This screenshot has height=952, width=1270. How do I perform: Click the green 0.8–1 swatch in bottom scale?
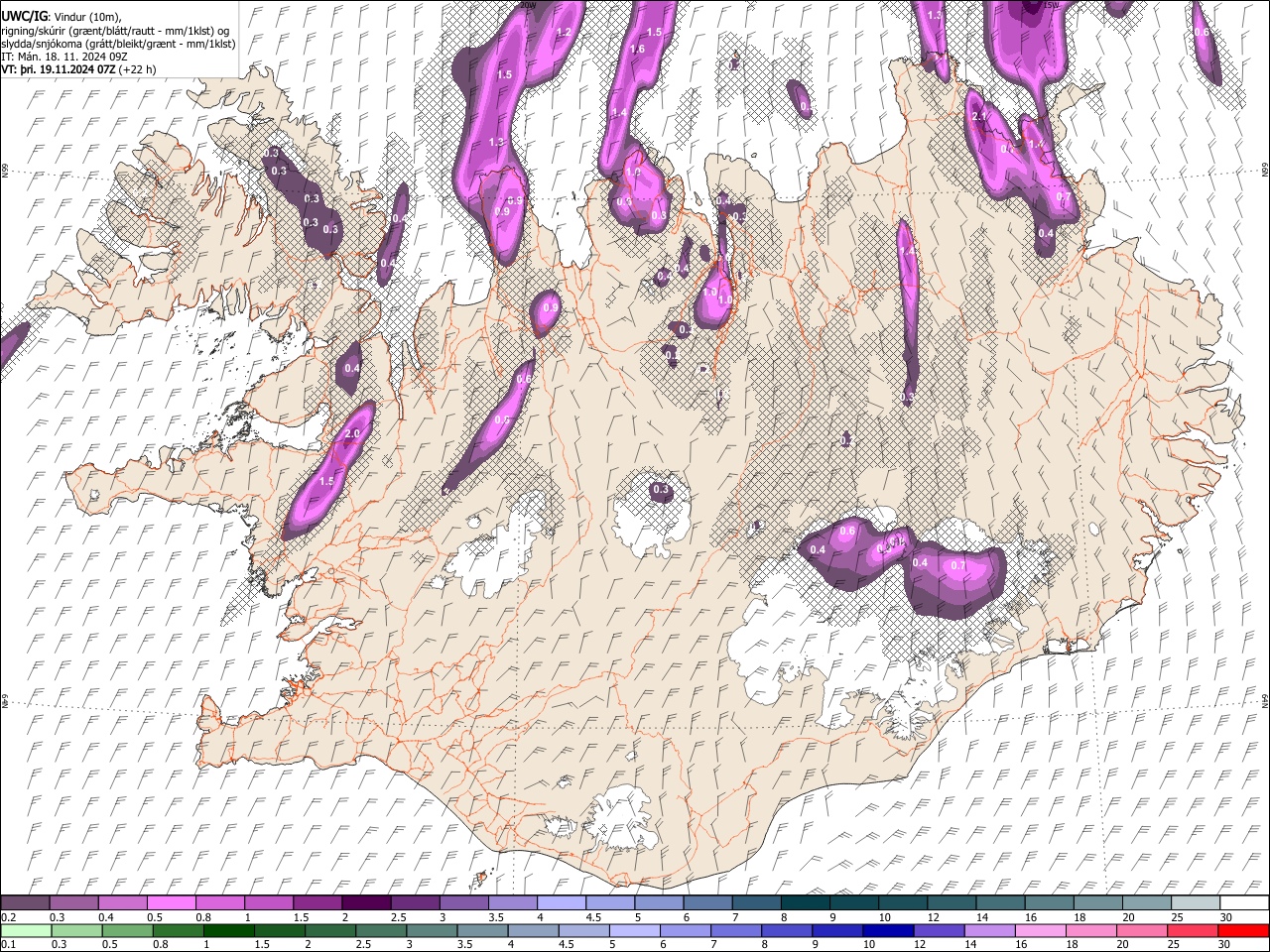coord(178,930)
